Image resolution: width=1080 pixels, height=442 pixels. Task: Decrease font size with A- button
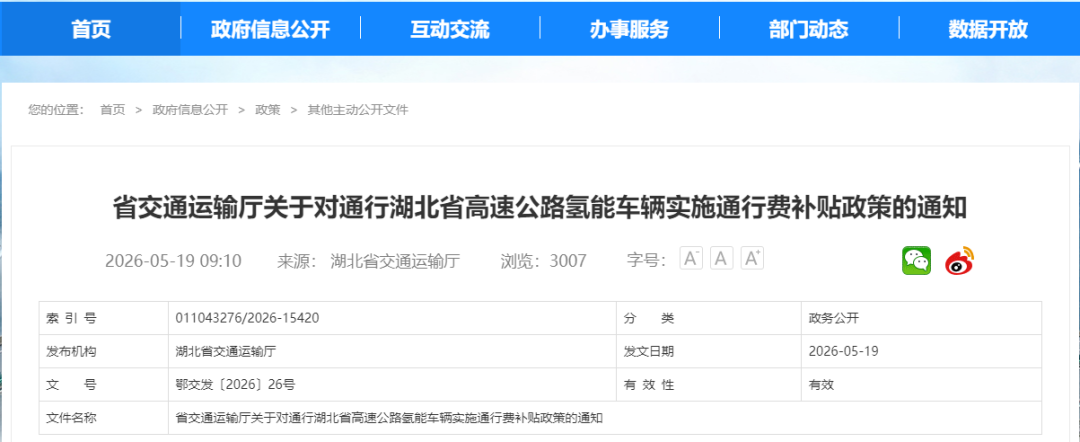(691, 259)
